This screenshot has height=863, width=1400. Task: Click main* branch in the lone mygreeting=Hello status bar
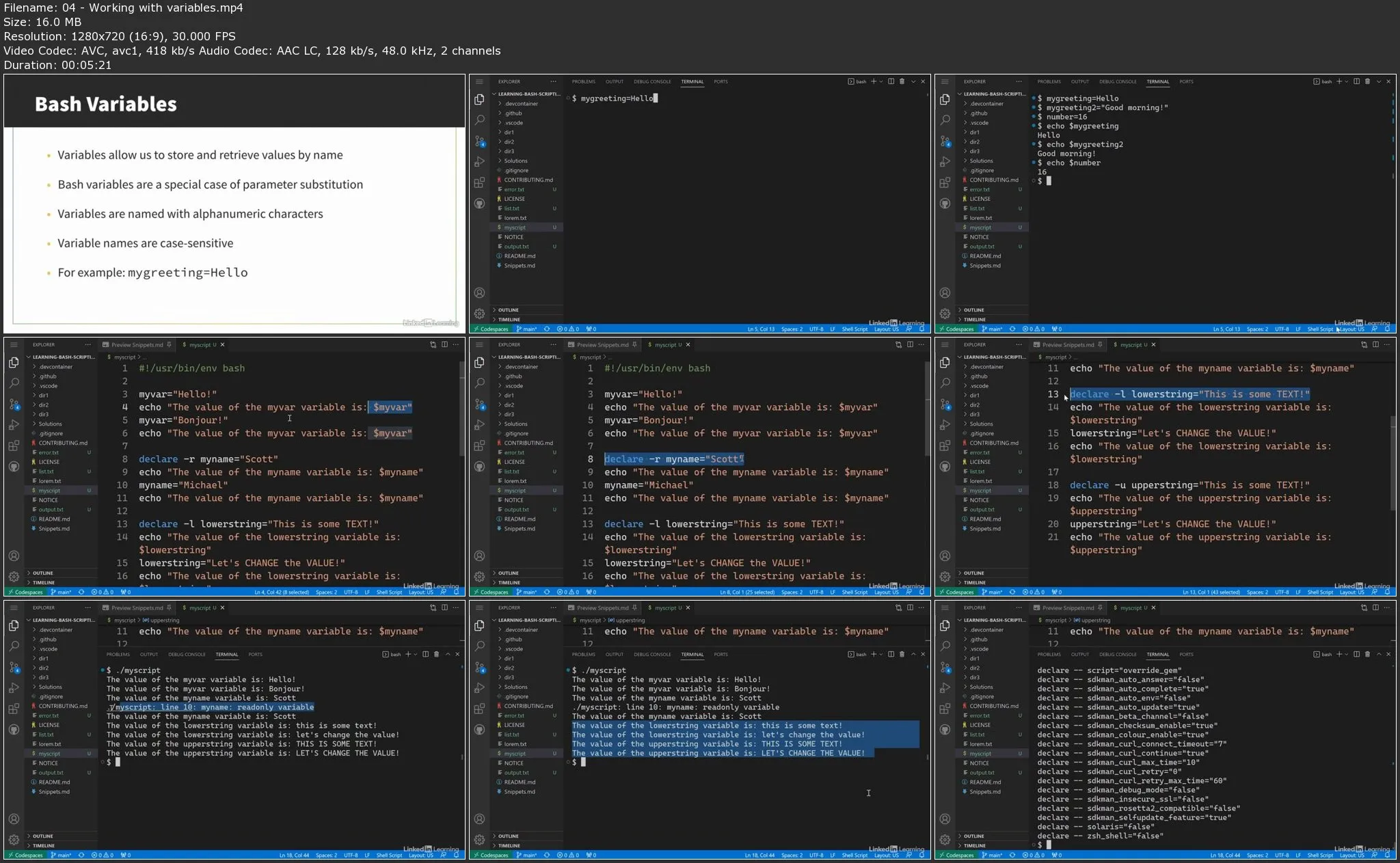coord(526,329)
